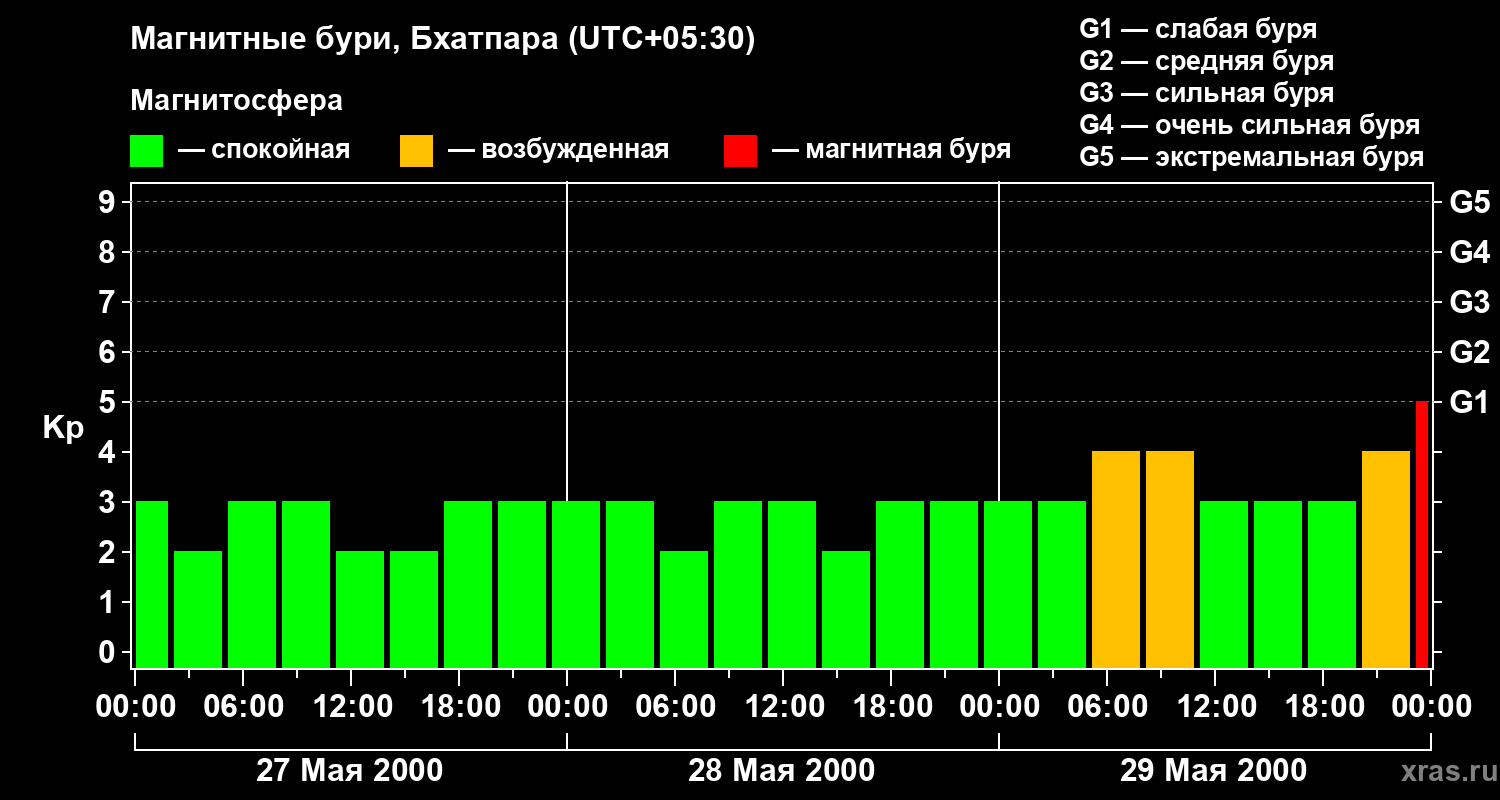
Task: Click the 'Магнитосфера' legend heading
Action: 236,101
